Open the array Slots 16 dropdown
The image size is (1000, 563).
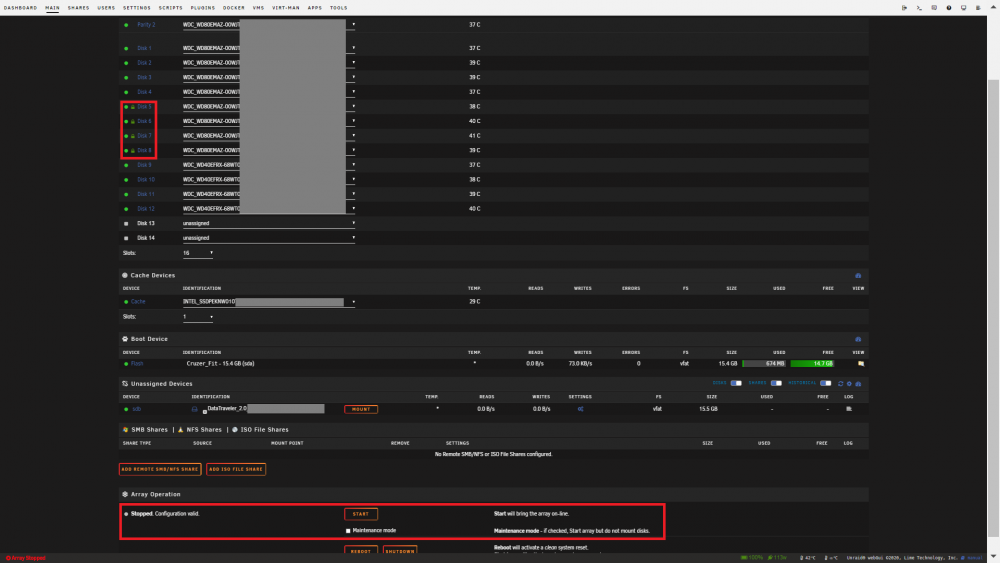pos(198,253)
